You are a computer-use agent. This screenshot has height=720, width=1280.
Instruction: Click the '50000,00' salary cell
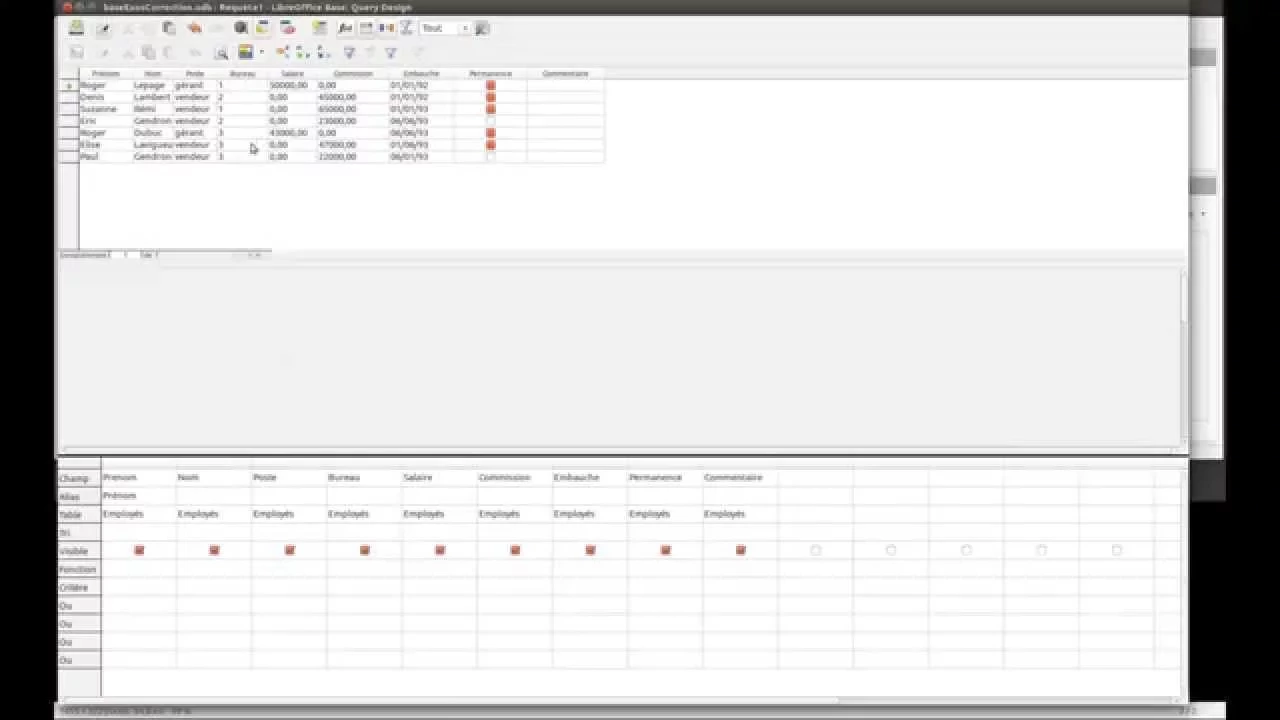pos(292,85)
